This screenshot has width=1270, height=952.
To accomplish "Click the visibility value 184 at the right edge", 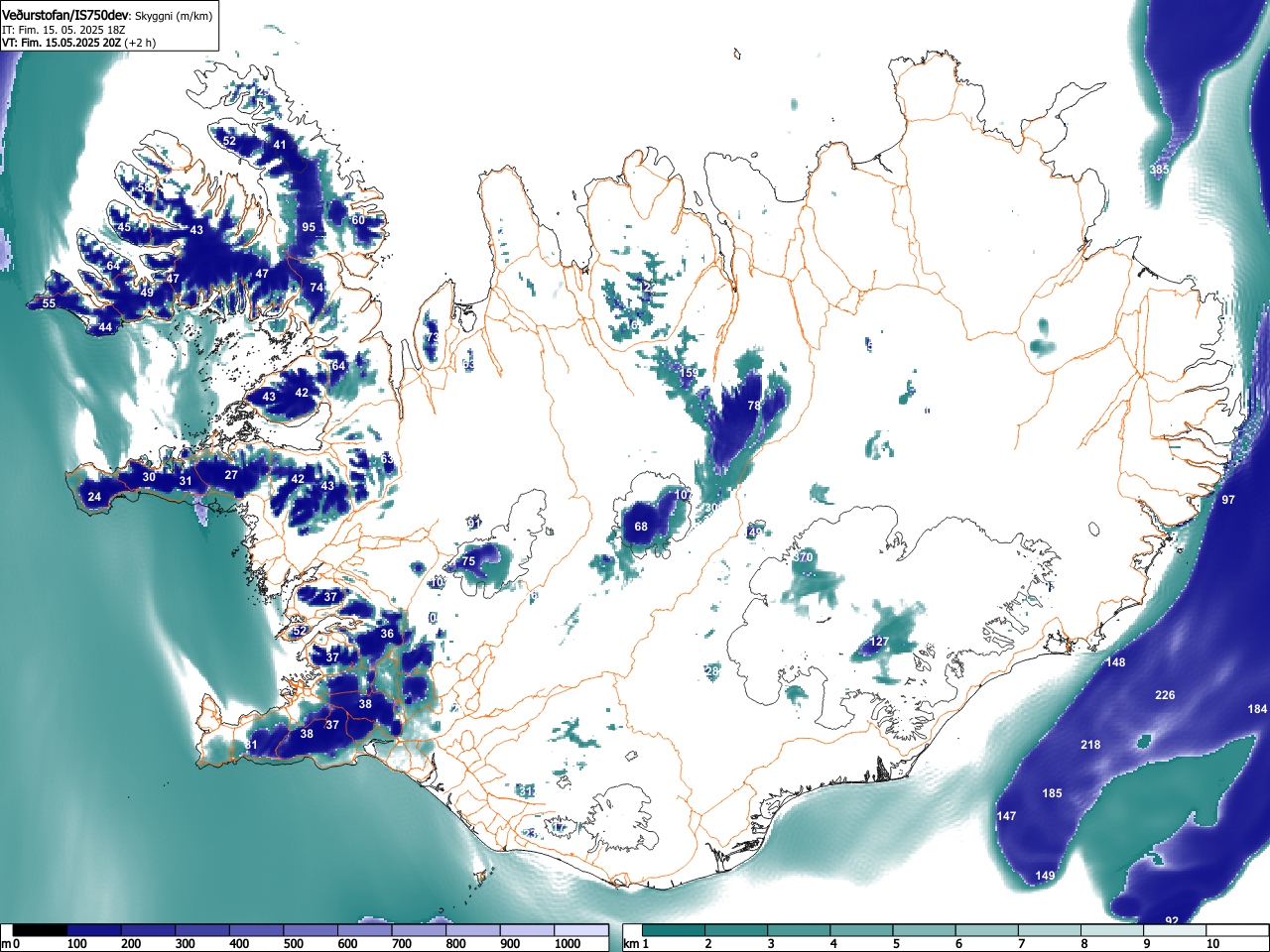I will [x=1257, y=709].
